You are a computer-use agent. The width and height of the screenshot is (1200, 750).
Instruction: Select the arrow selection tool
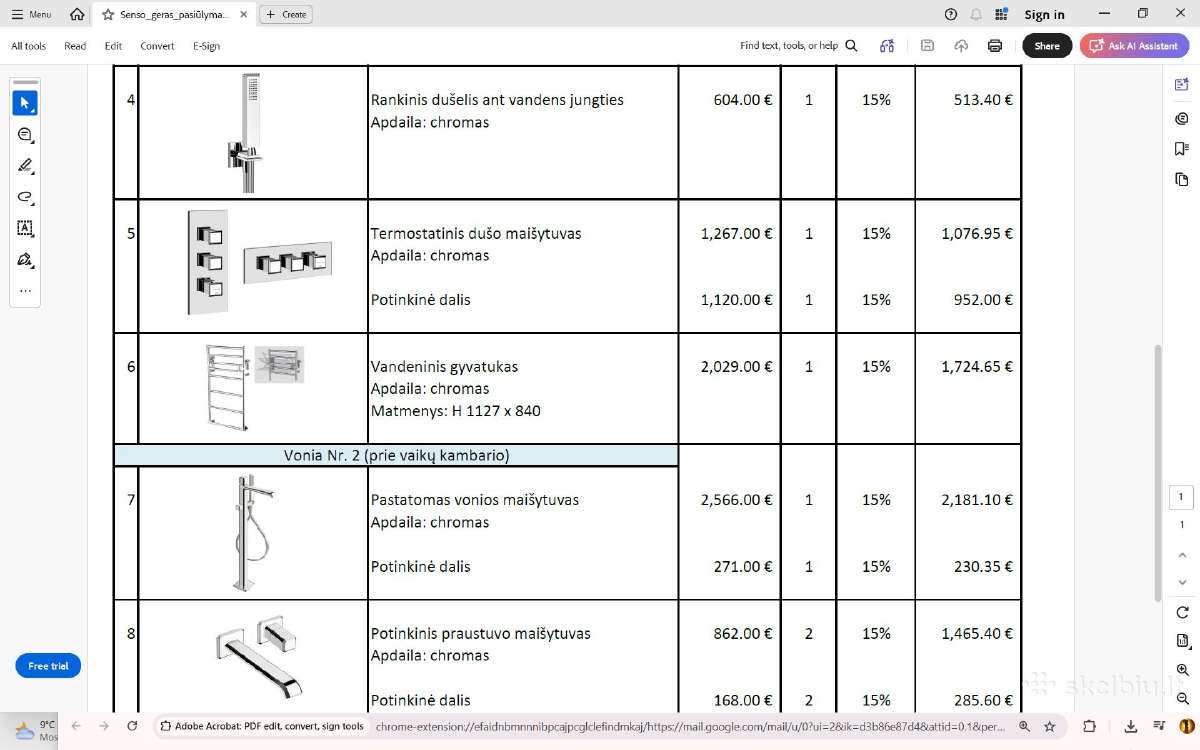25,103
